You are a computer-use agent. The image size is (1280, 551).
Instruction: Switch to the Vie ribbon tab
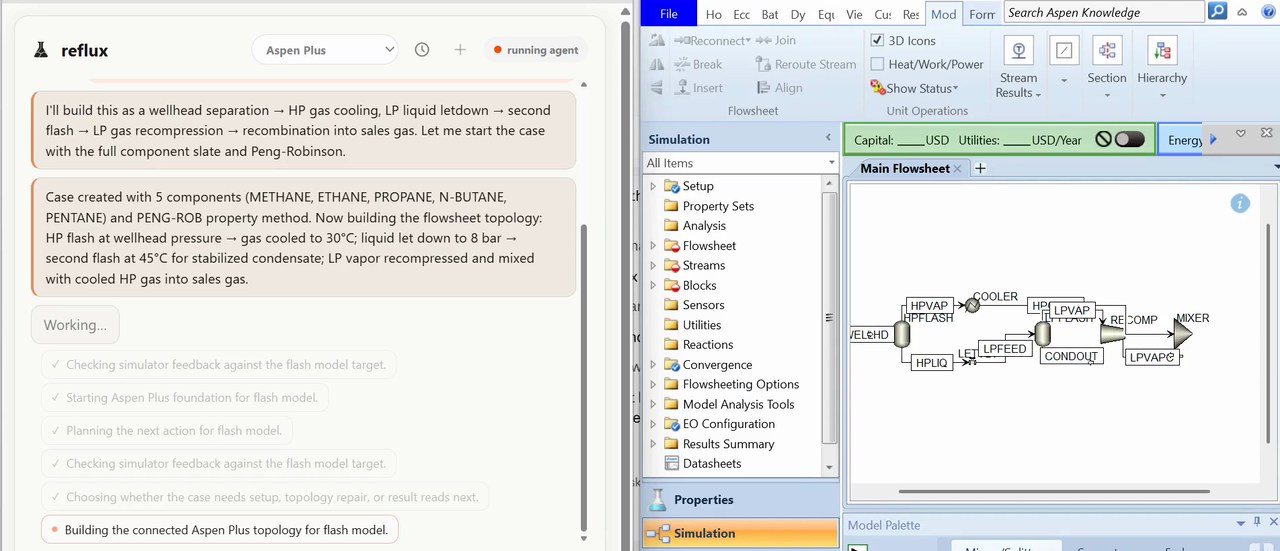click(854, 14)
